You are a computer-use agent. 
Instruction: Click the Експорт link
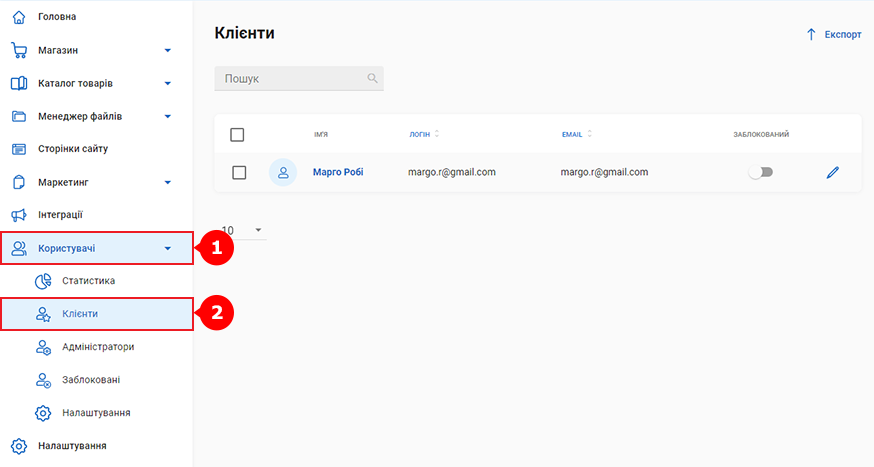point(843,35)
